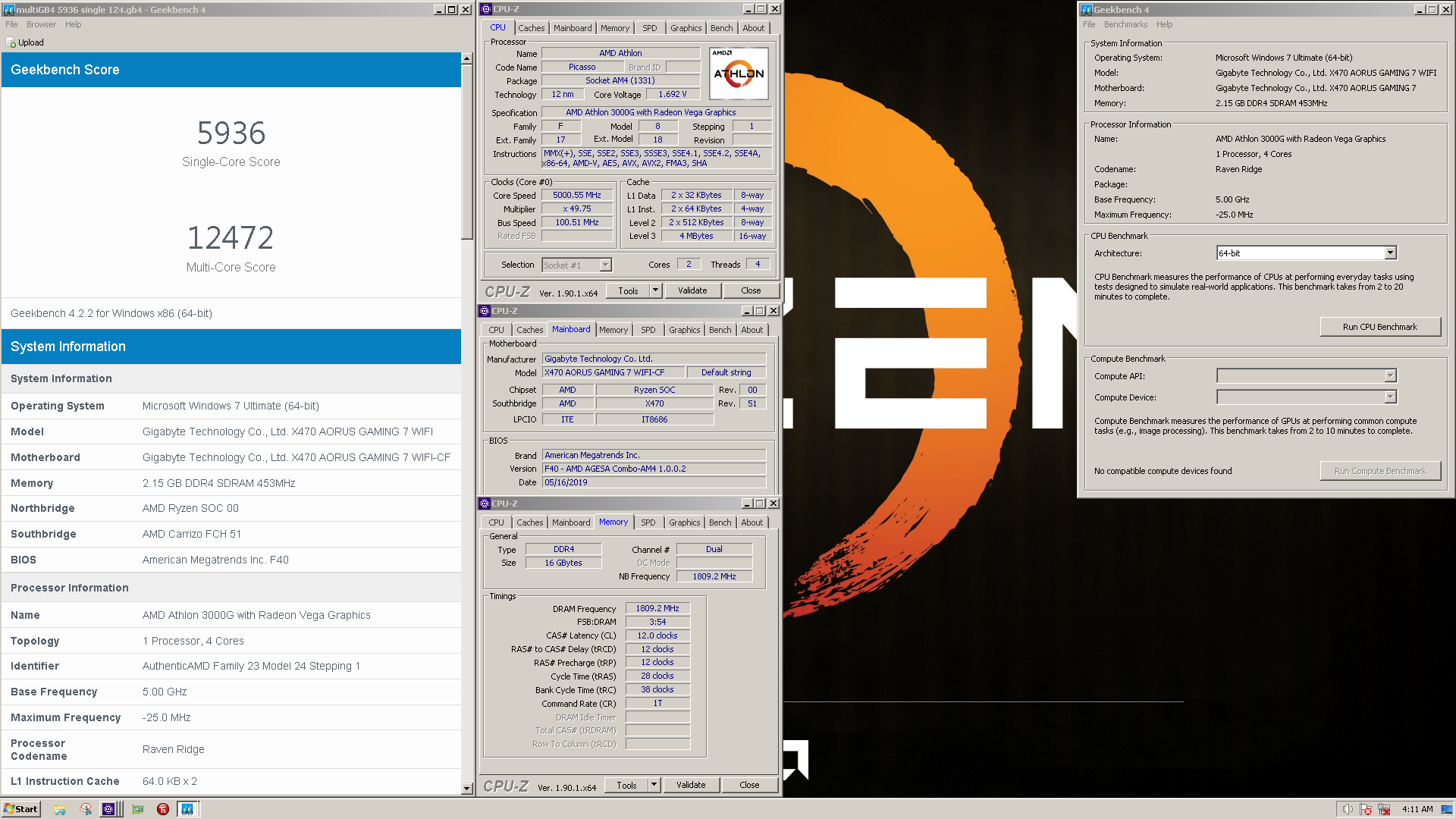Select CPU tab in bottom CPU-Z window
This screenshot has height=819, width=1456.
496,522
